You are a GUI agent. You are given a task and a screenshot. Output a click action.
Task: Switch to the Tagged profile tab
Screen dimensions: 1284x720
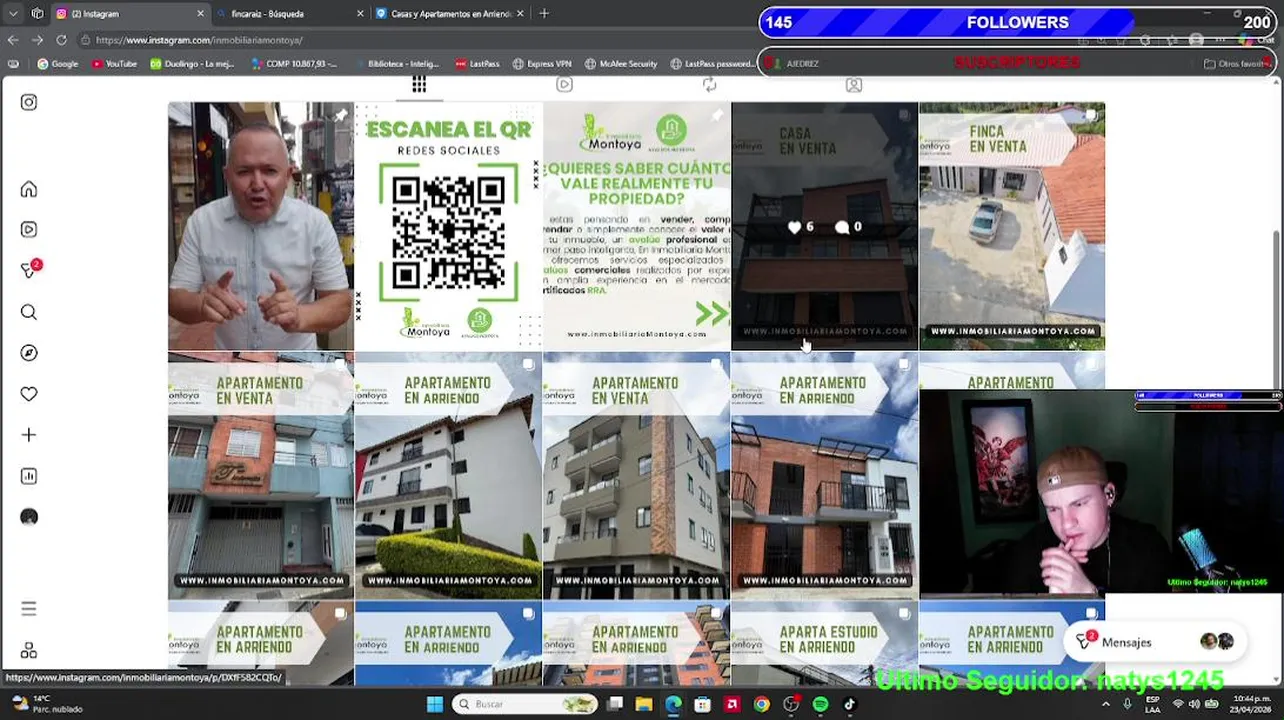click(854, 85)
